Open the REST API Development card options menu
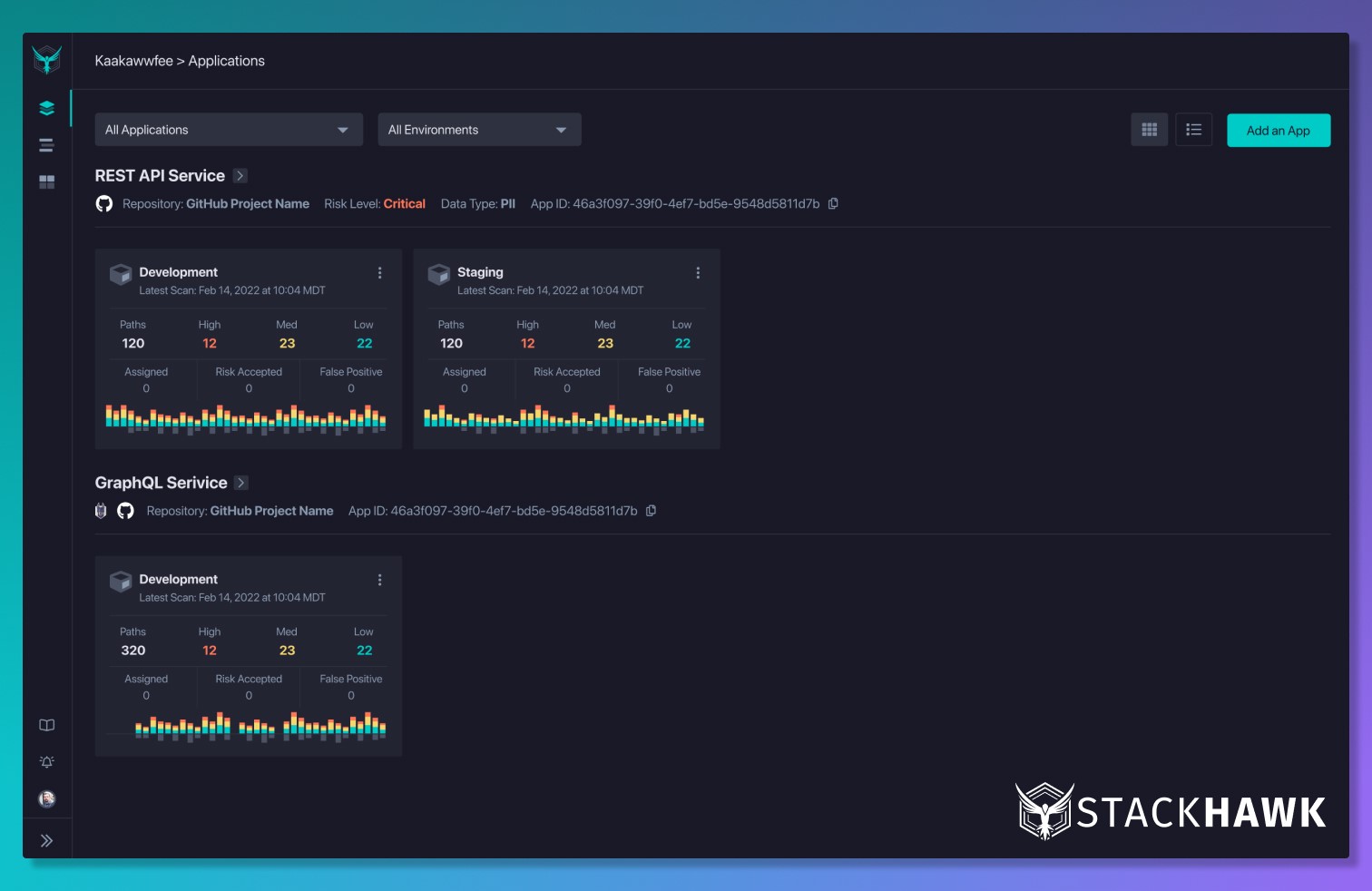Image resolution: width=1372 pixels, height=891 pixels. tap(379, 273)
